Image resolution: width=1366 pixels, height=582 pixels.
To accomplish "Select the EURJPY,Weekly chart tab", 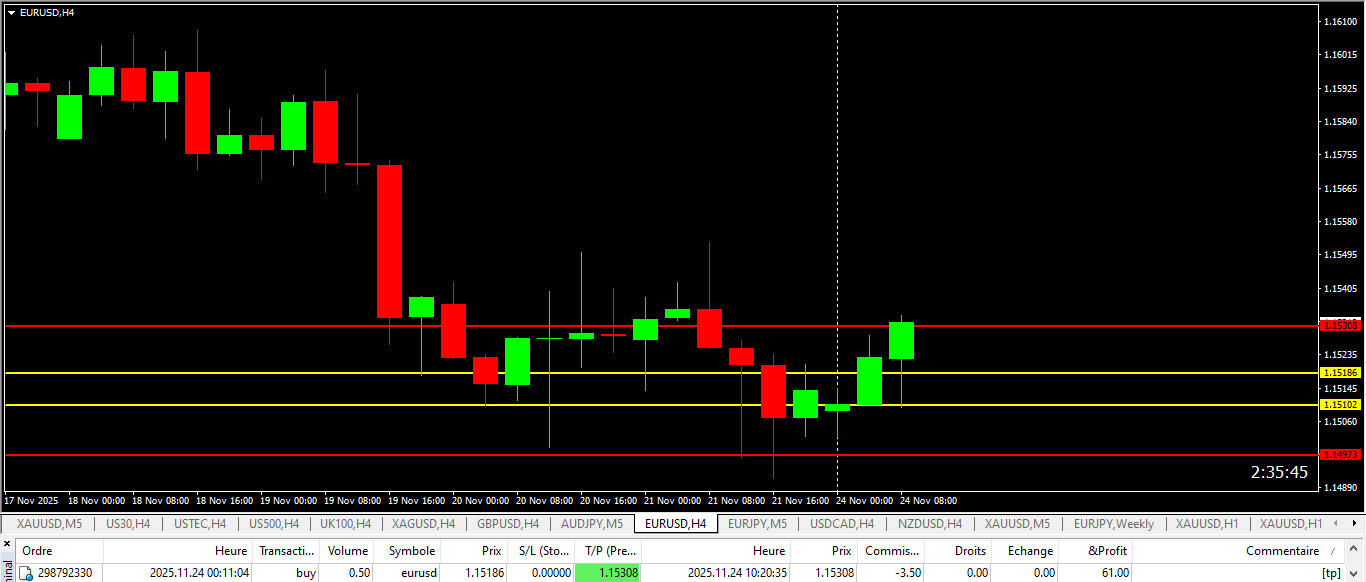I will point(1113,523).
